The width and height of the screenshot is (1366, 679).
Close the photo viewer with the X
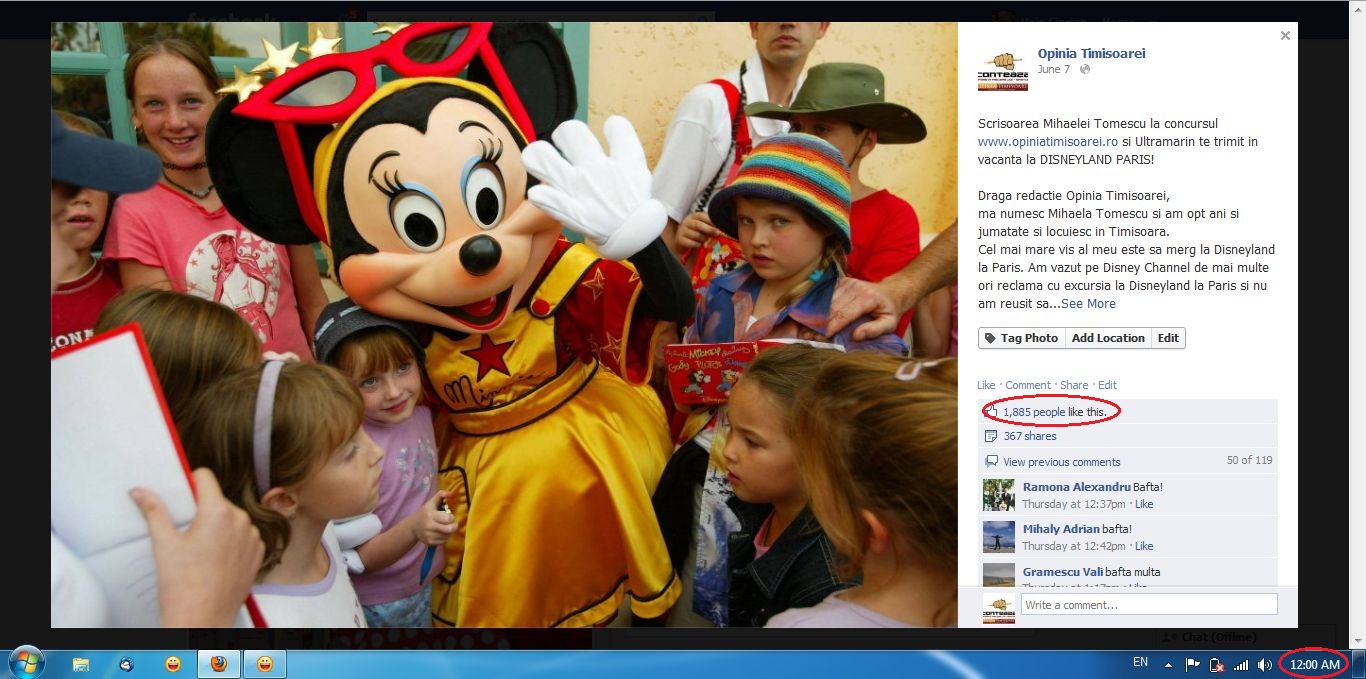click(x=1285, y=36)
